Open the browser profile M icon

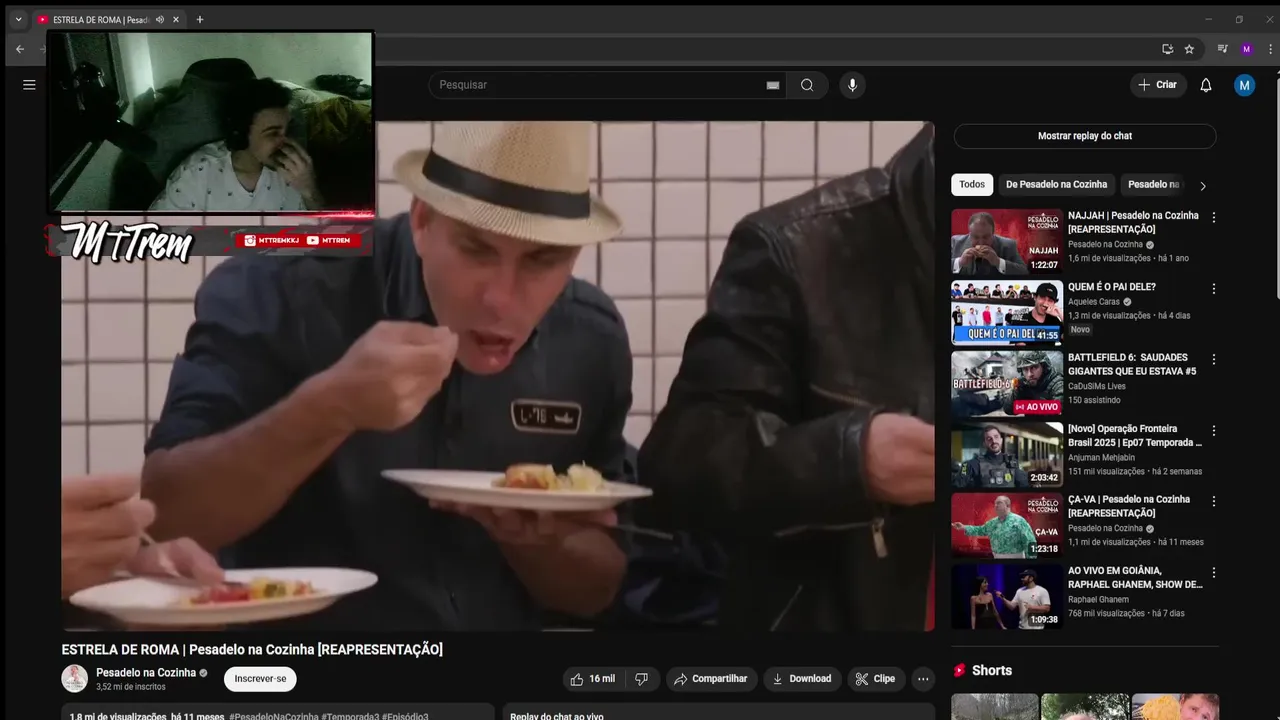click(x=1246, y=49)
